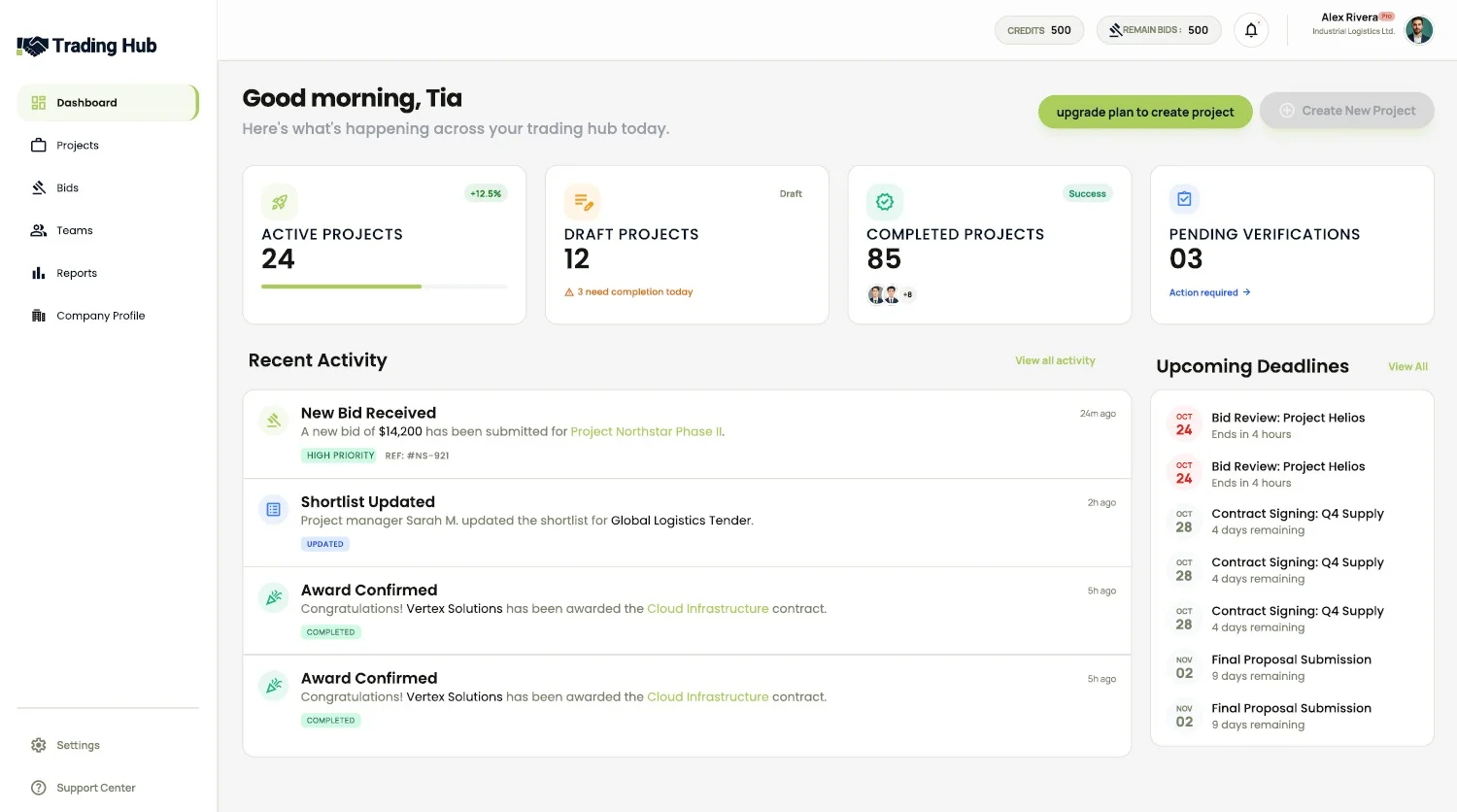1457x812 pixels.
Task: Click the Trading Hub handshake logo
Action: coord(32,46)
